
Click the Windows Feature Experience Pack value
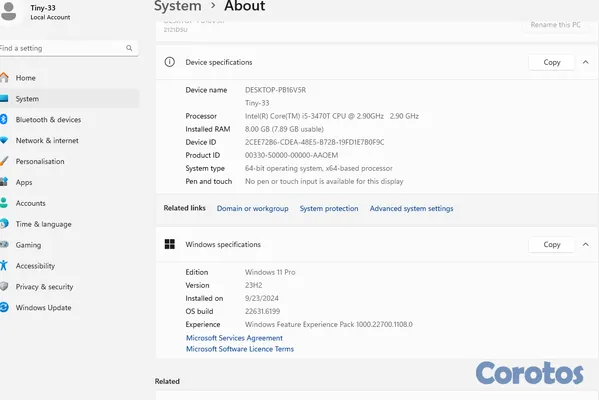[x=329, y=324]
